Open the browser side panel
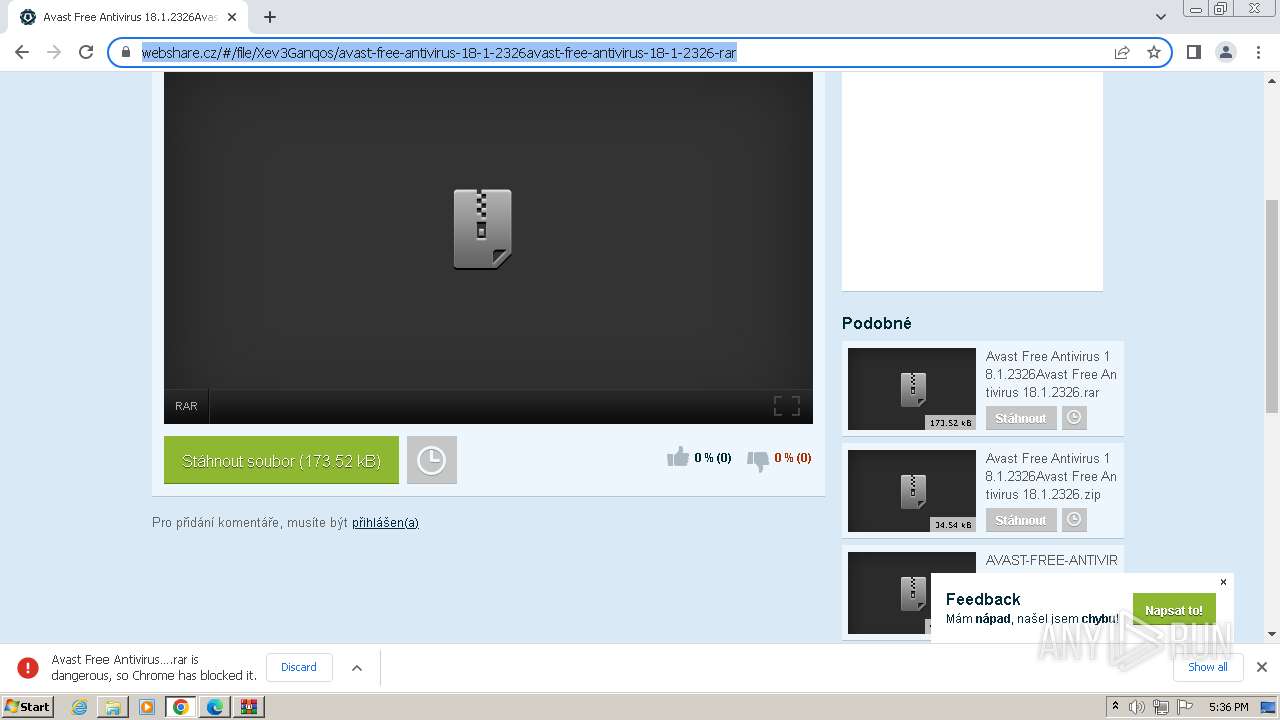Image resolution: width=1280 pixels, height=720 pixels. pos(1194,52)
